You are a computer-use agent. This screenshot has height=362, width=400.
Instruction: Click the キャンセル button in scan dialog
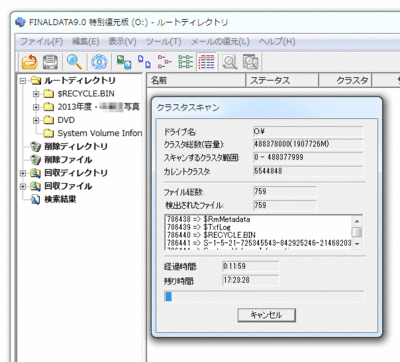point(266,315)
